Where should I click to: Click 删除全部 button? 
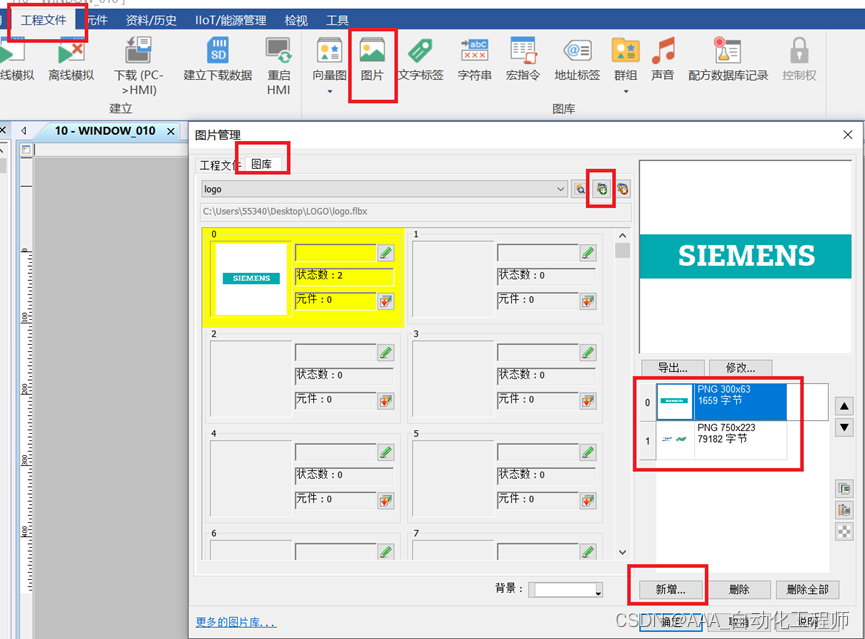[808, 589]
